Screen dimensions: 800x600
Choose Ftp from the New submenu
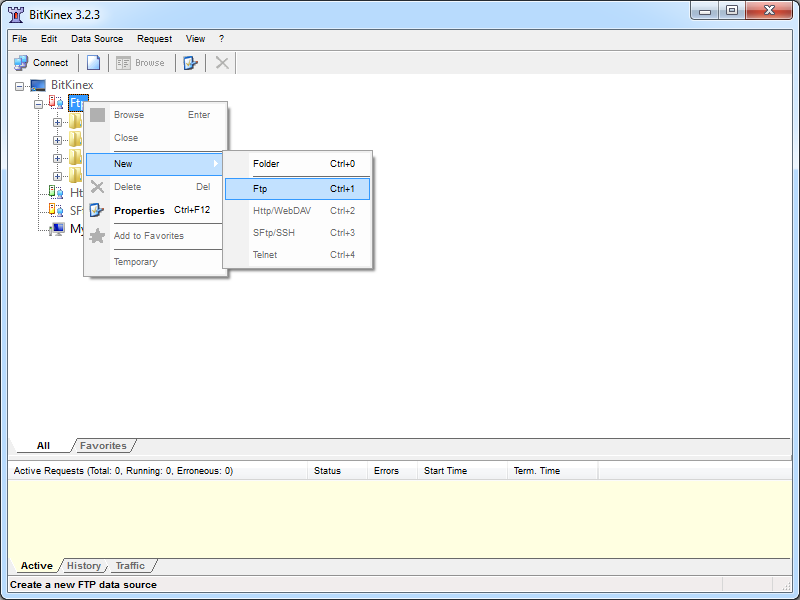pyautogui.click(x=297, y=189)
